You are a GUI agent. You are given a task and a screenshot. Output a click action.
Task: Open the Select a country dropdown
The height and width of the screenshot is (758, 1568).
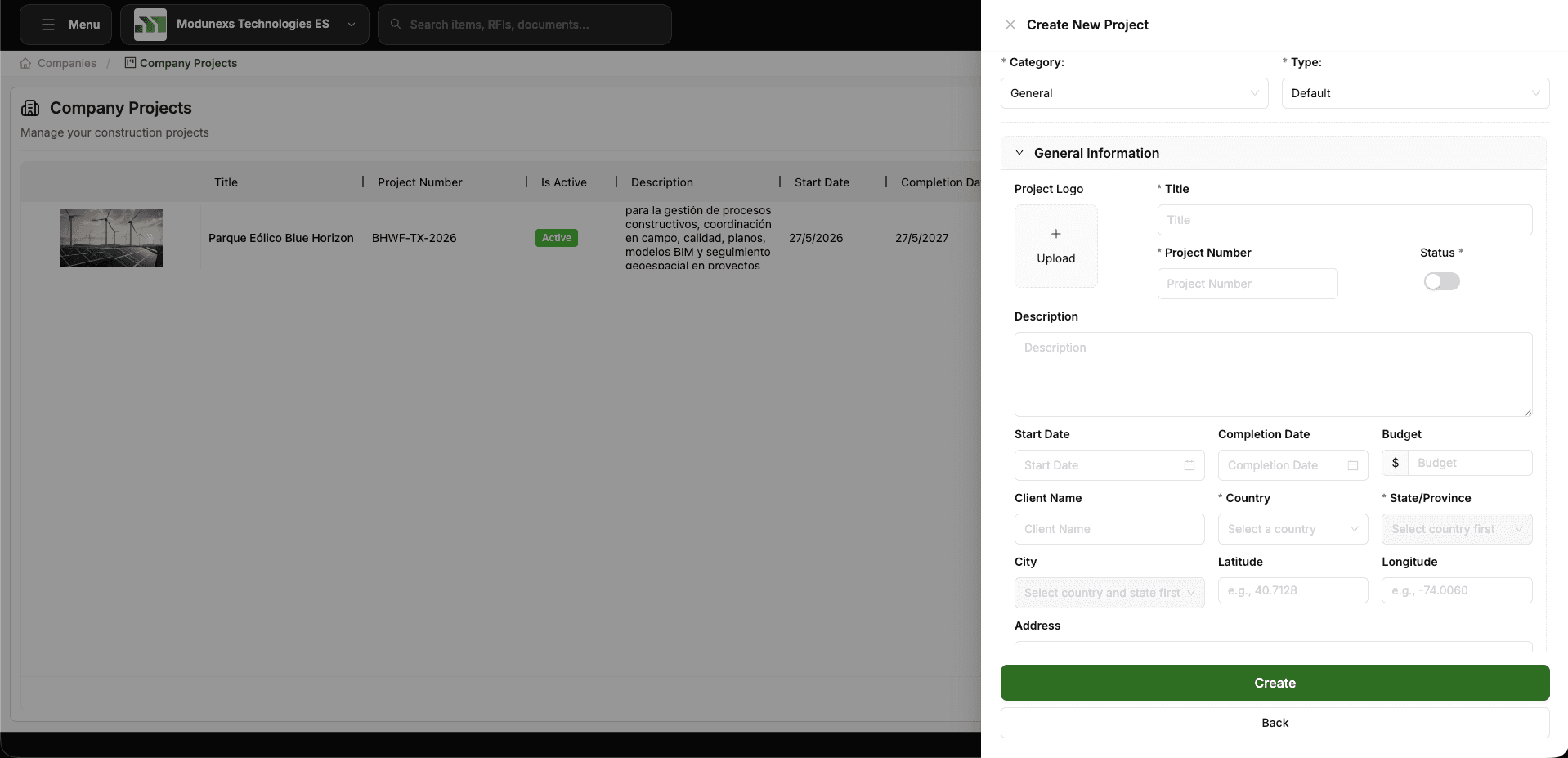[1292, 529]
